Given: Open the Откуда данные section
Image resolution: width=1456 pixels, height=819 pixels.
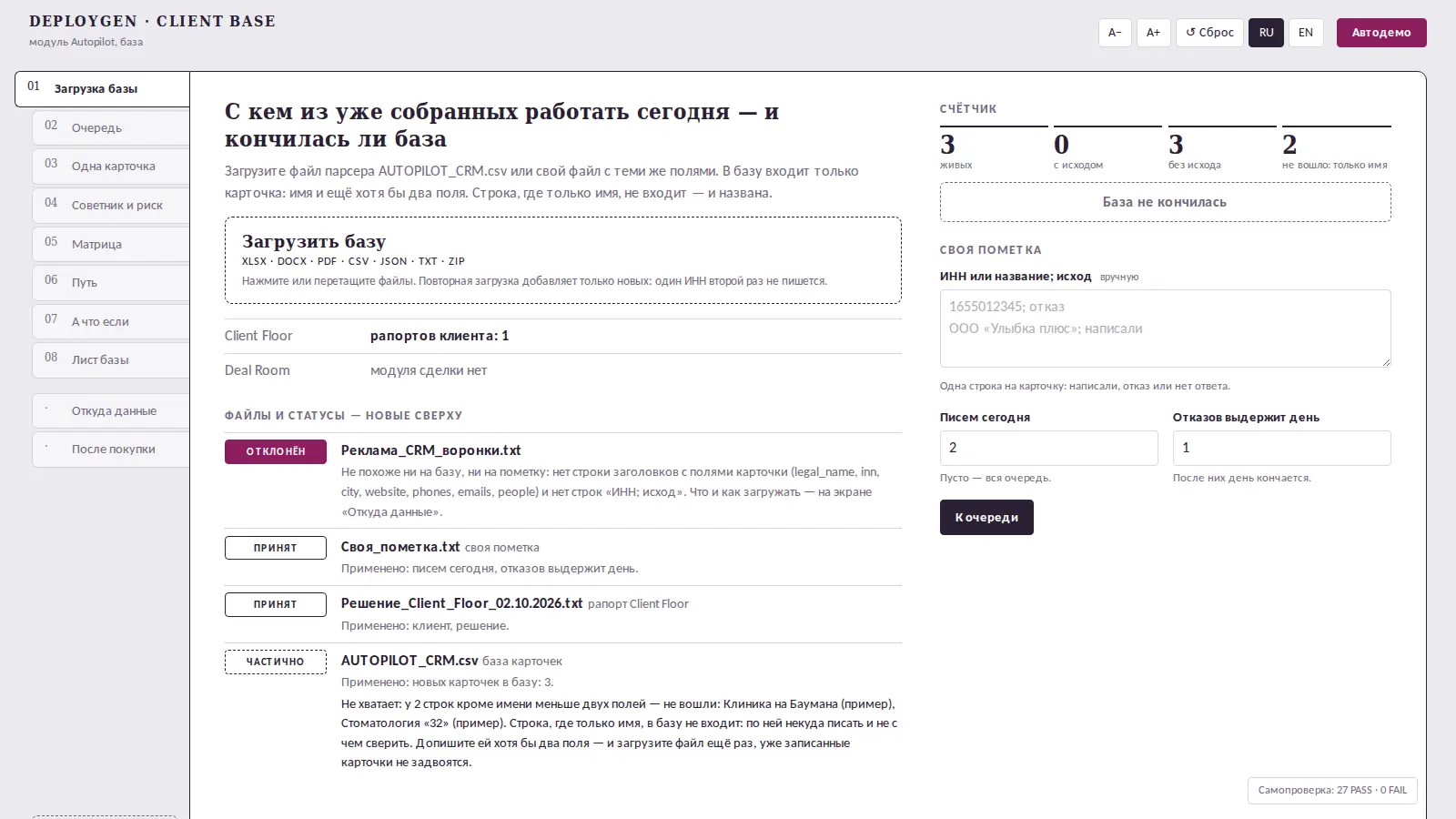Looking at the screenshot, I should click(x=111, y=410).
